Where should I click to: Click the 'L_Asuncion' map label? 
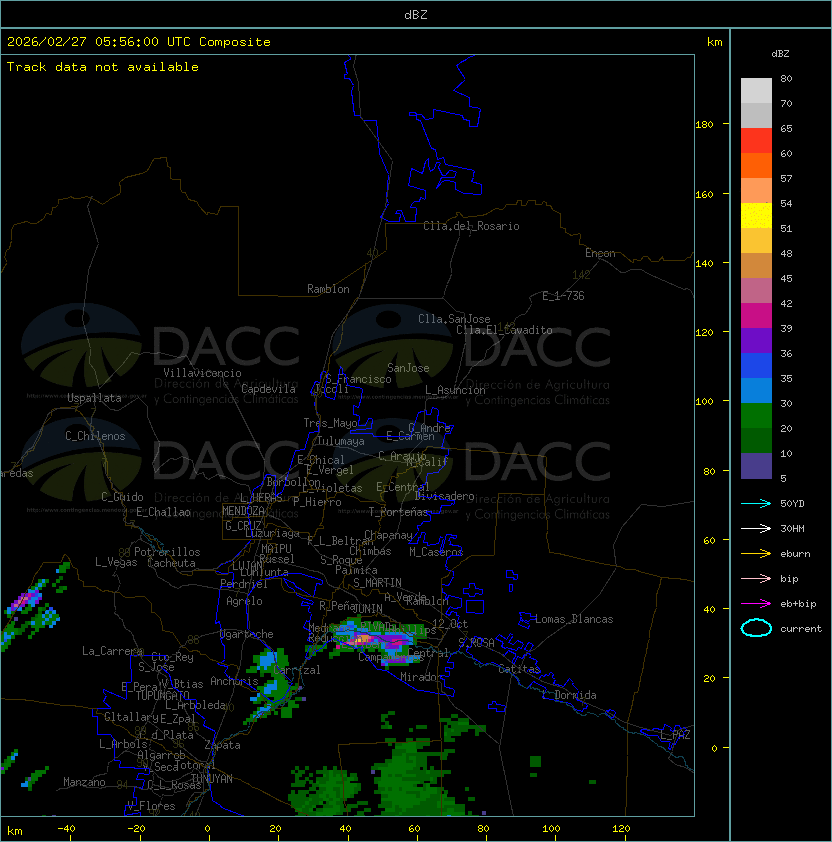(x=455, y=390)
